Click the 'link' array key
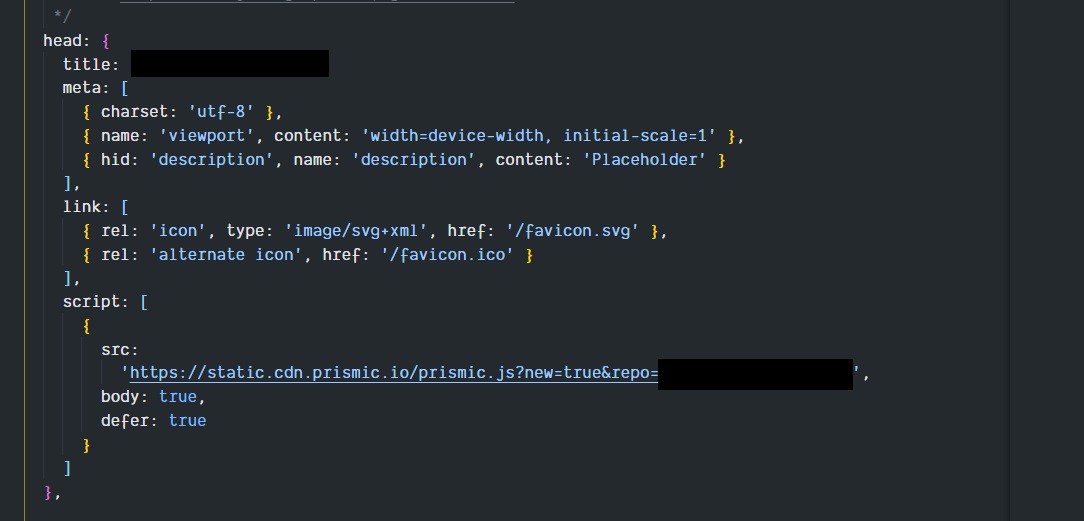The image size is (1084, 521). pyautogui.click(x=82, y=207)
